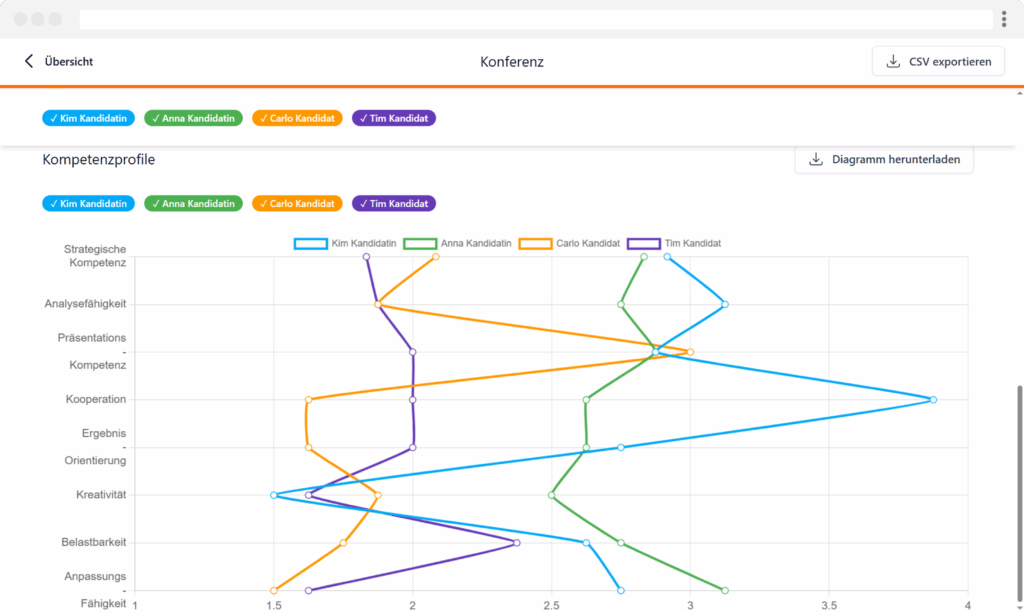
Task: Click the download icon in CSV exportieren
Action: point(893,62)
